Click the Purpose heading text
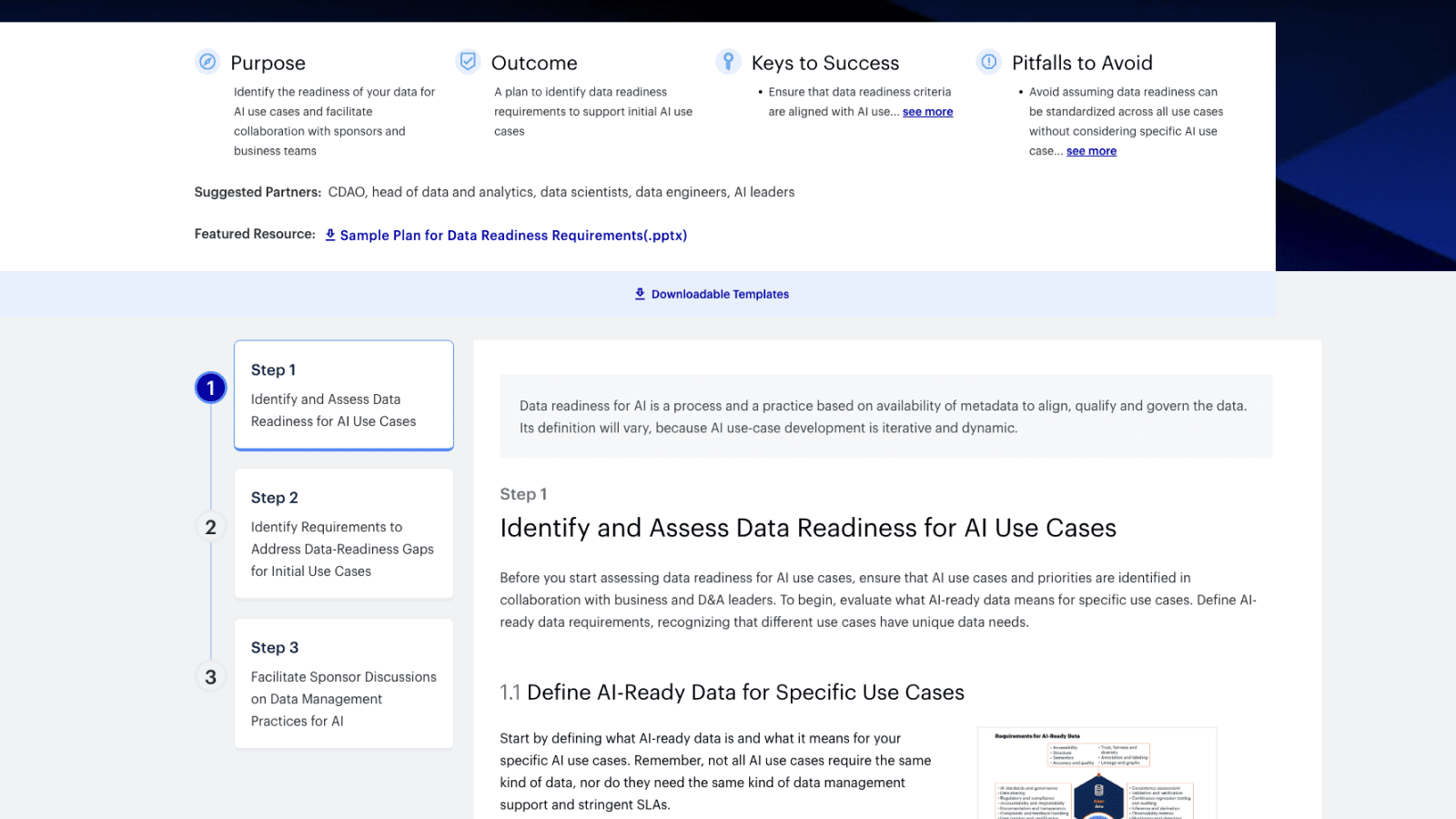Image resolution: width=1456 pixels, height=819 pixels. click(268, 63)
